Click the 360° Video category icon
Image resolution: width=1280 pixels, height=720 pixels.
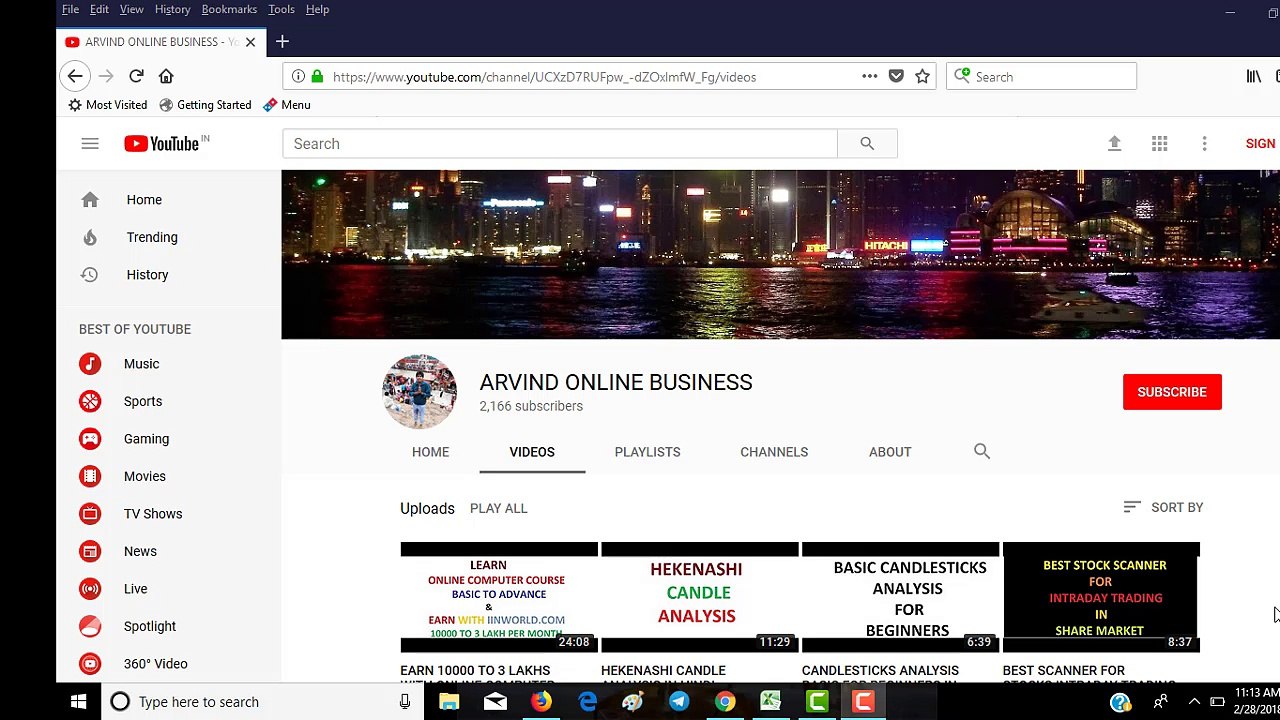pos(90,664)
